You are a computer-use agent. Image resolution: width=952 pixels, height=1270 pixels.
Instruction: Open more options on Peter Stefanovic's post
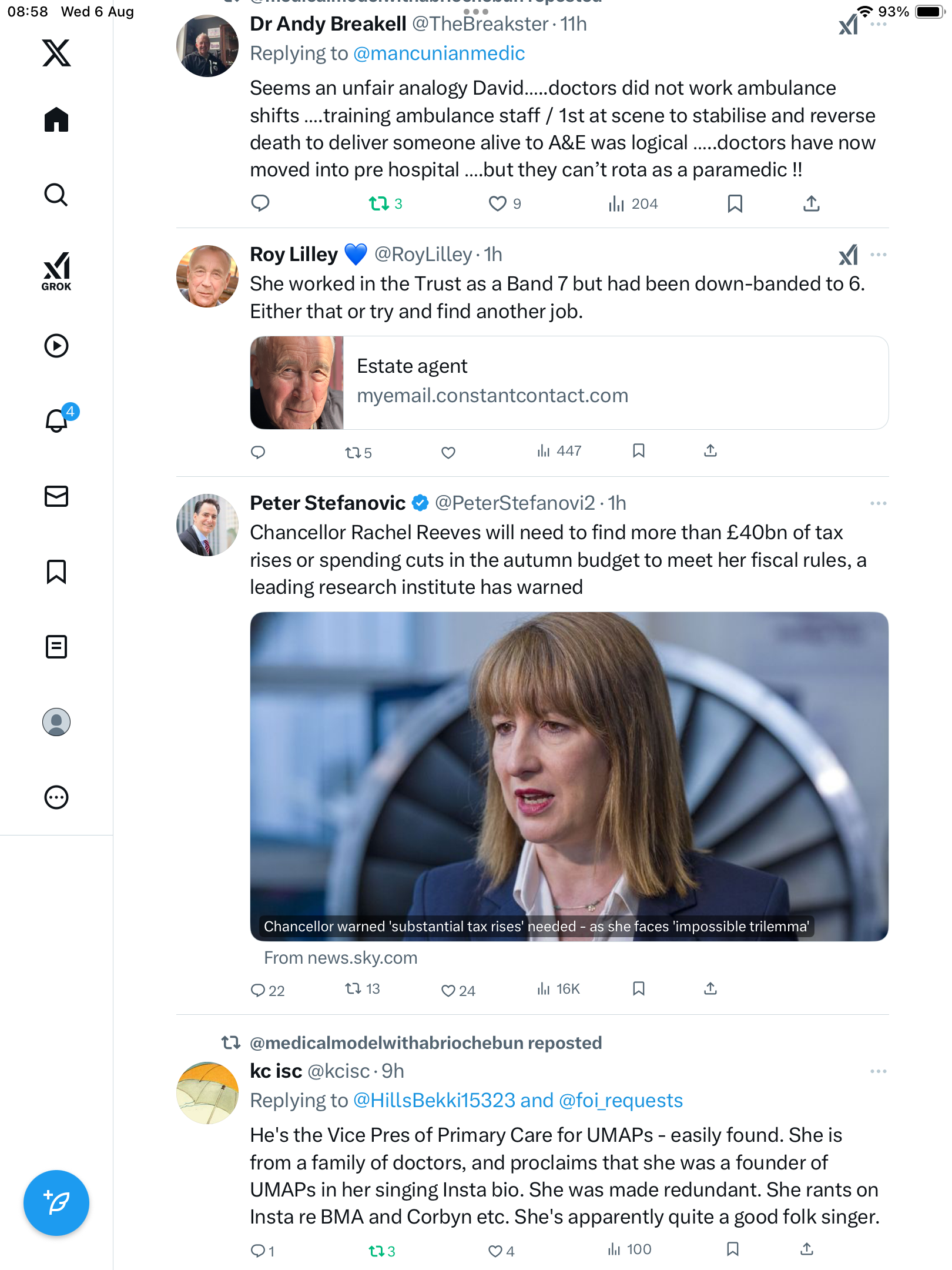point(878,503)
